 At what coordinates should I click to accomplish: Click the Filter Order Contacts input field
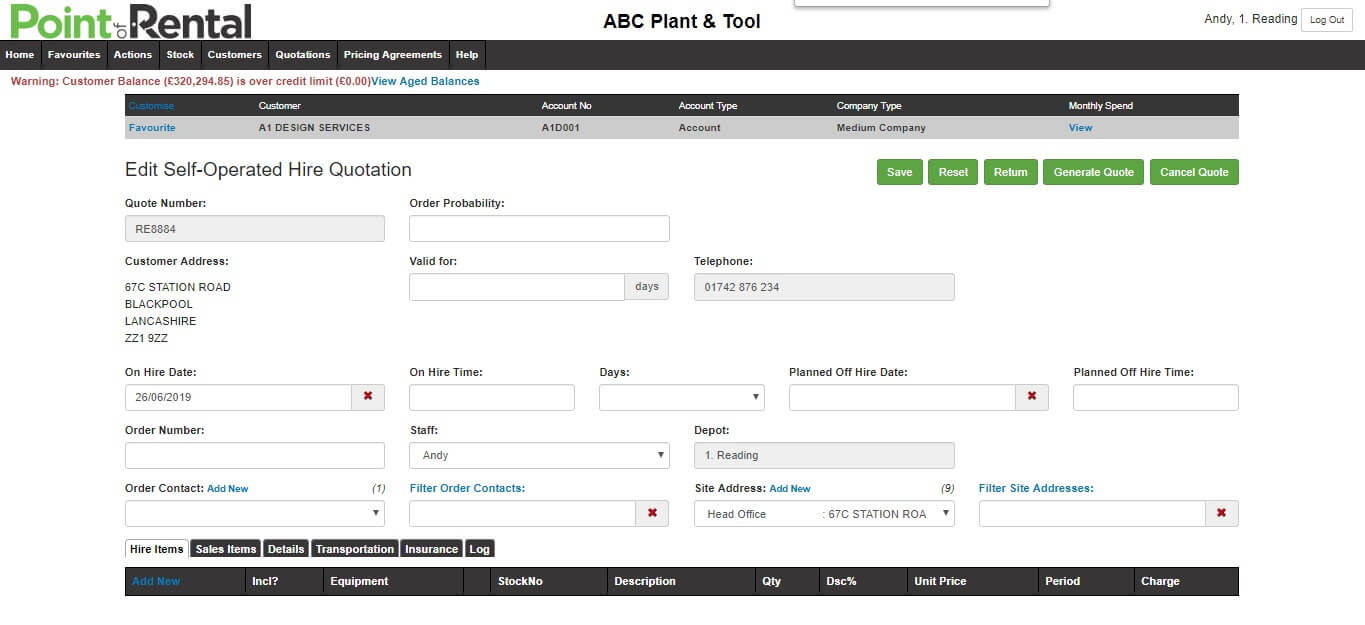(x=522, y=513)
